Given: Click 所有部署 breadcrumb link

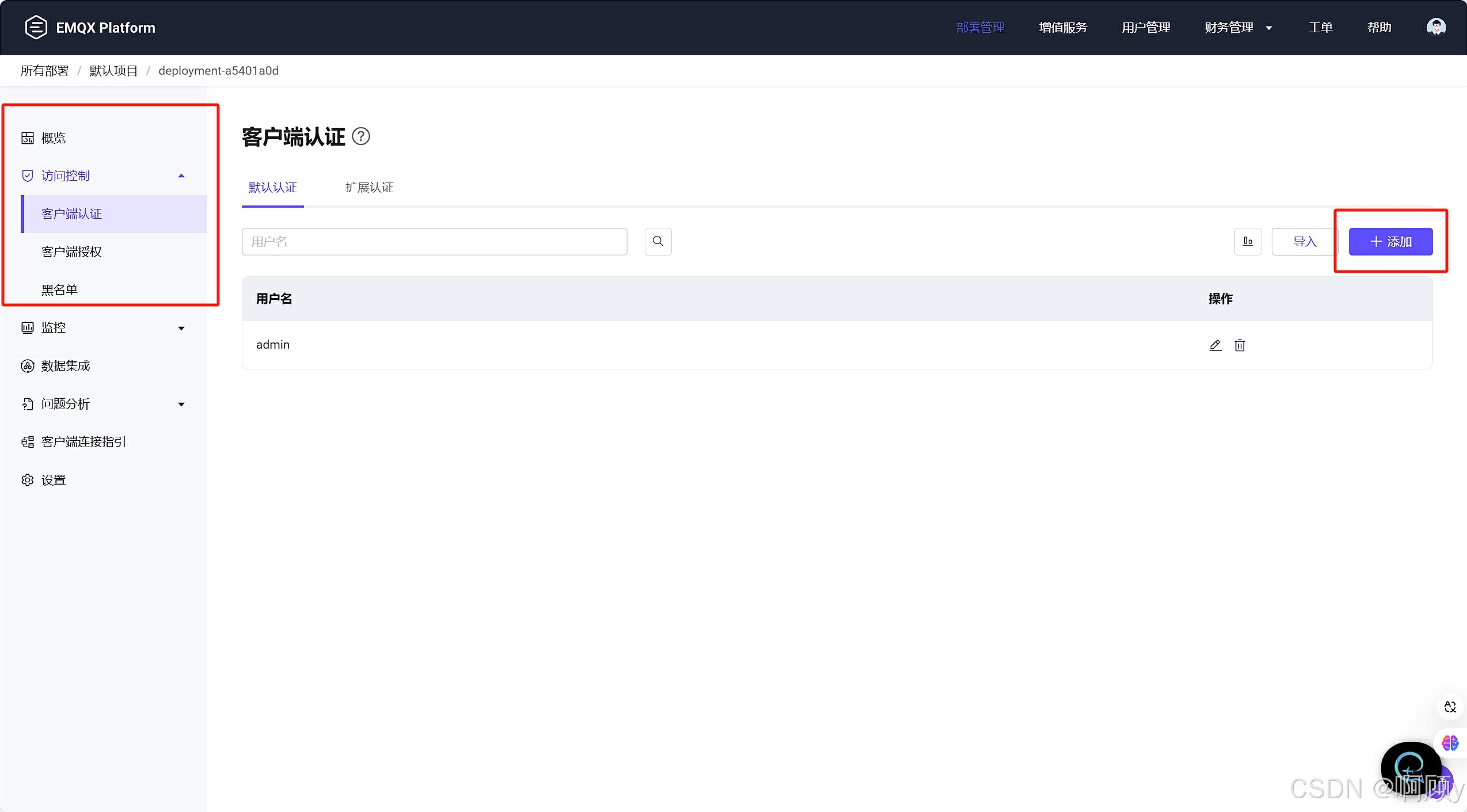Looking at the screenshot, I should 44,71.
